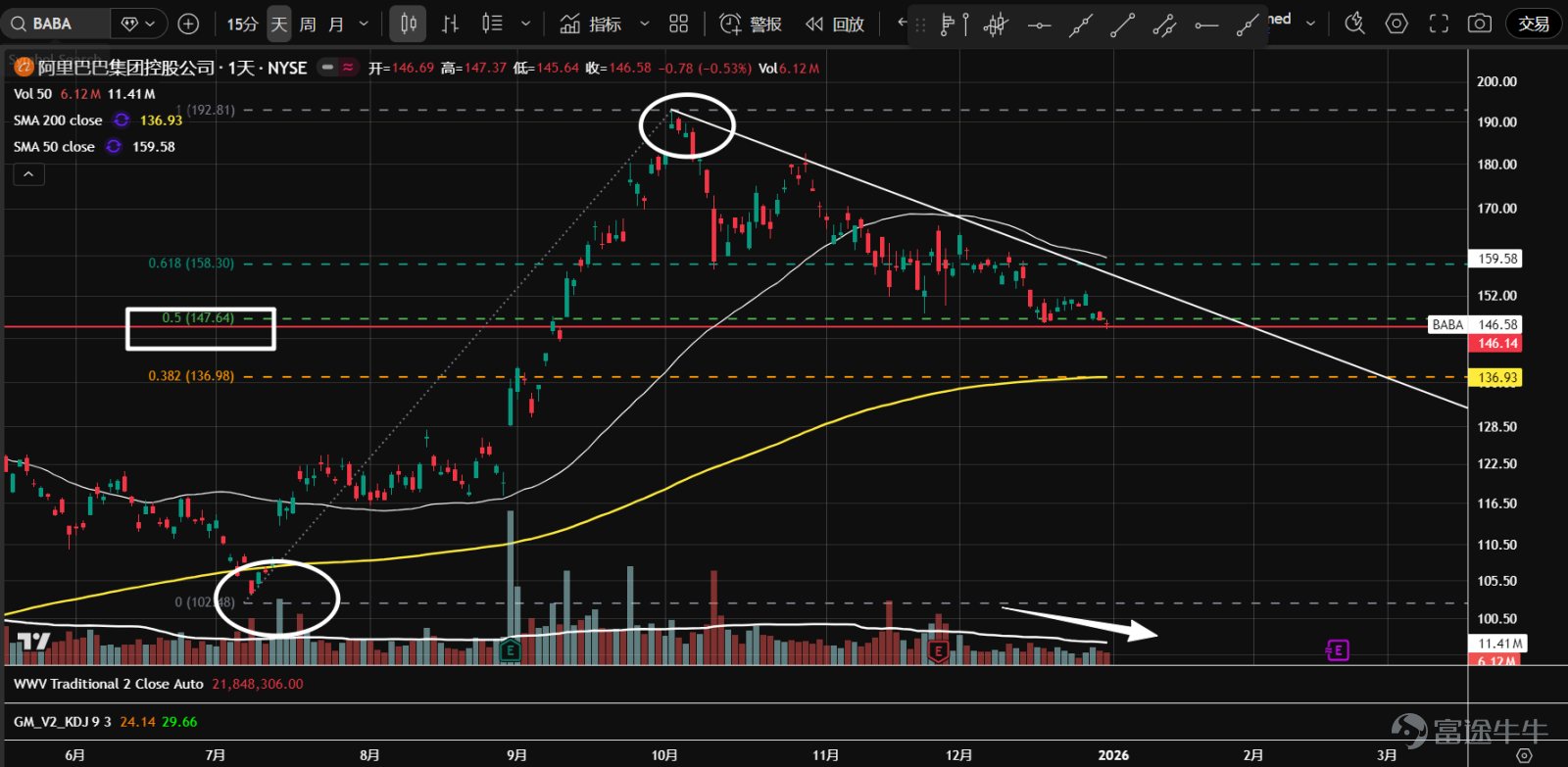1568x767 pixels.
Task: Open the indicator templates grid icon
Action: pyautogui.click(x=678, y=24)
